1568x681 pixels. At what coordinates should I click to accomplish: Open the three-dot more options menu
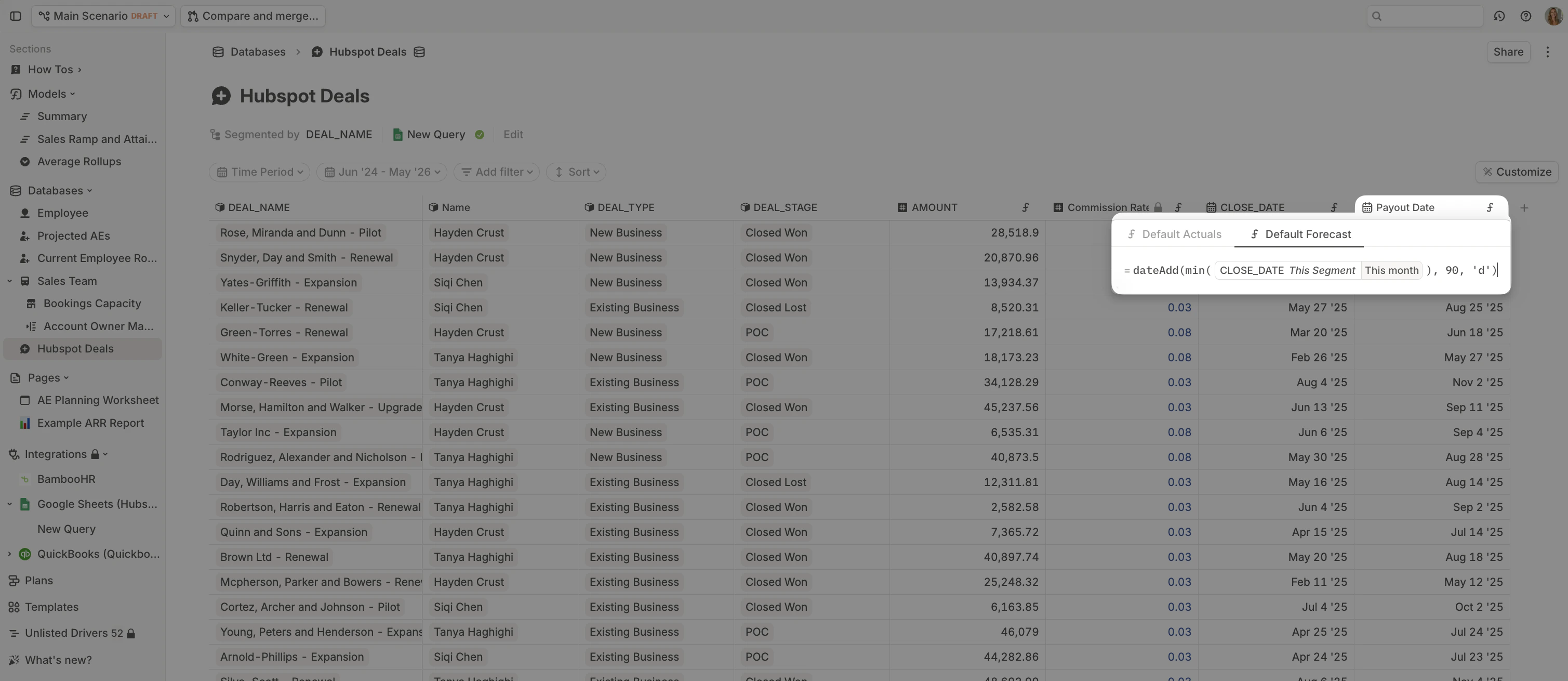point(1547,52)
